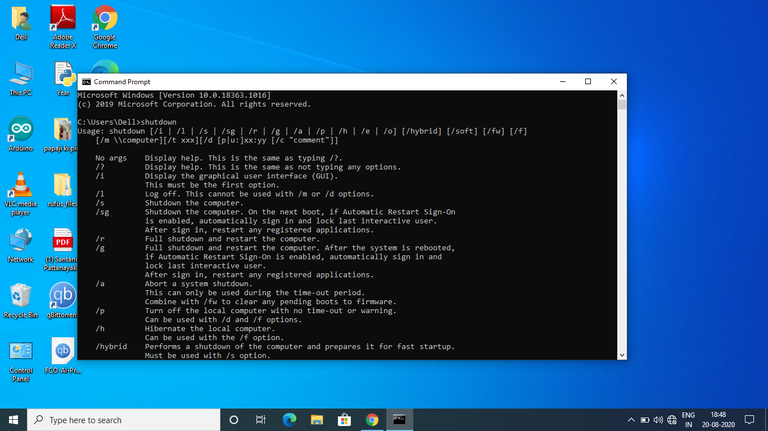Open the volume control tray icon

pos(658,420)
